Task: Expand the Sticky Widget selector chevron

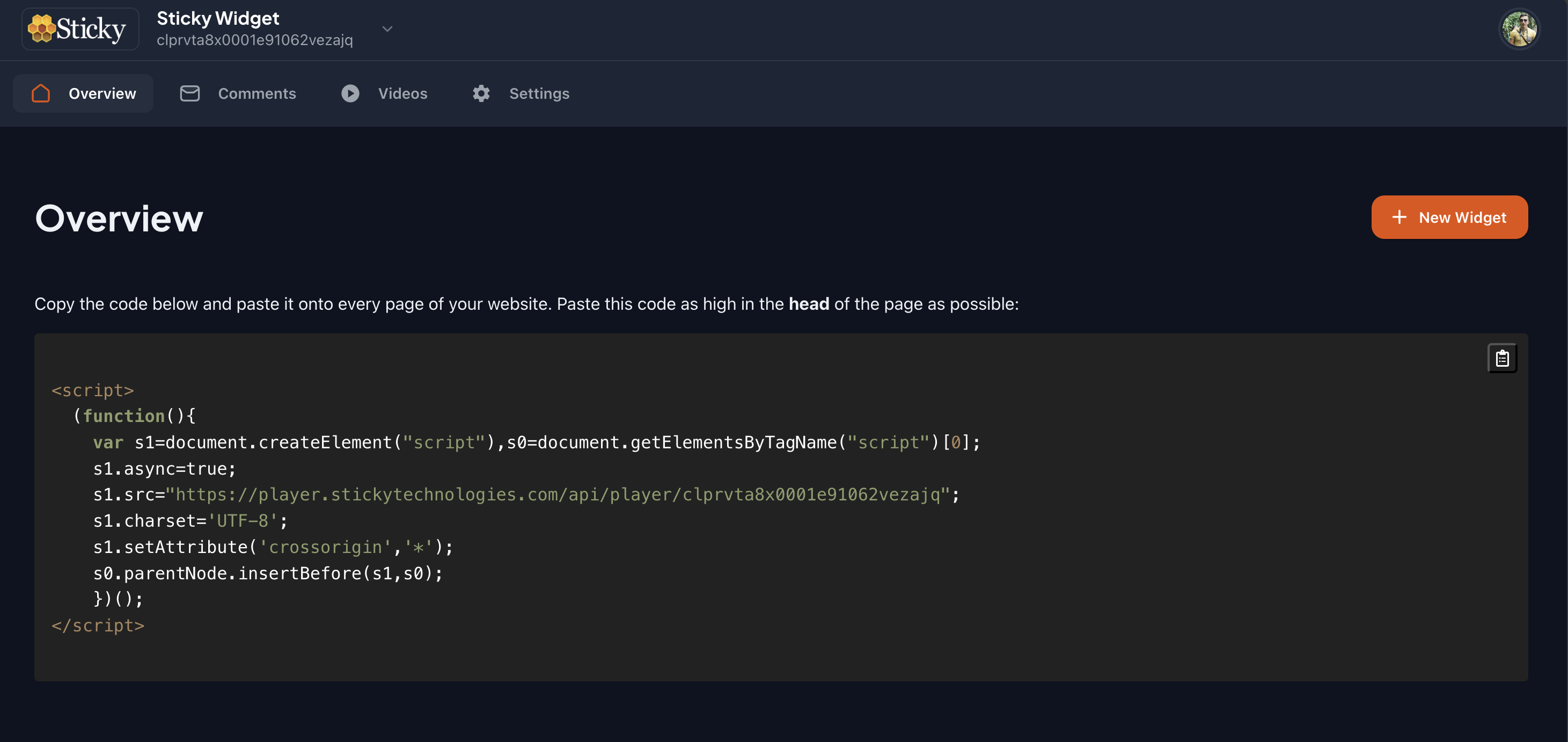Action: pos(387,28)
